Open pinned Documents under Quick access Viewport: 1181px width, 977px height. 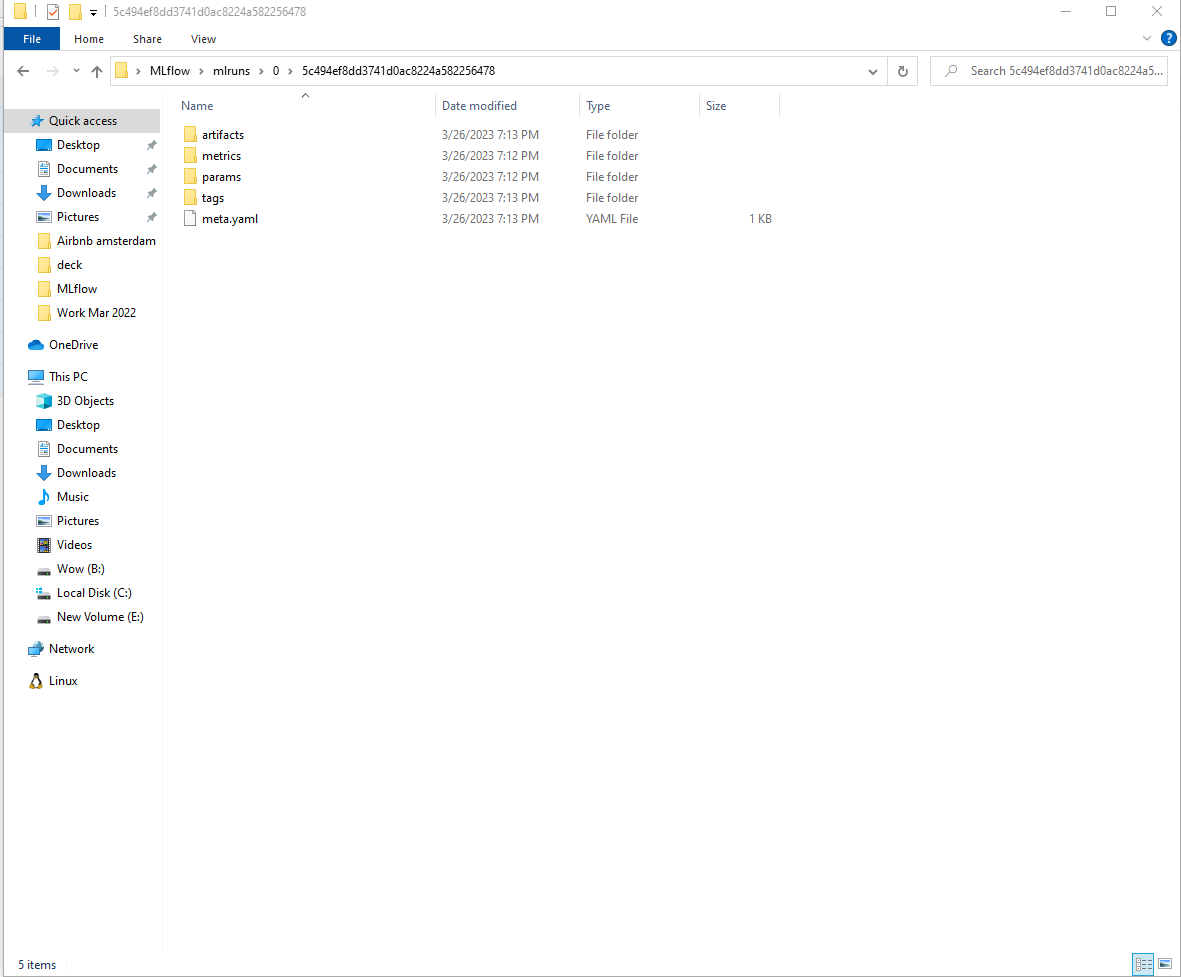pos(87,169)
